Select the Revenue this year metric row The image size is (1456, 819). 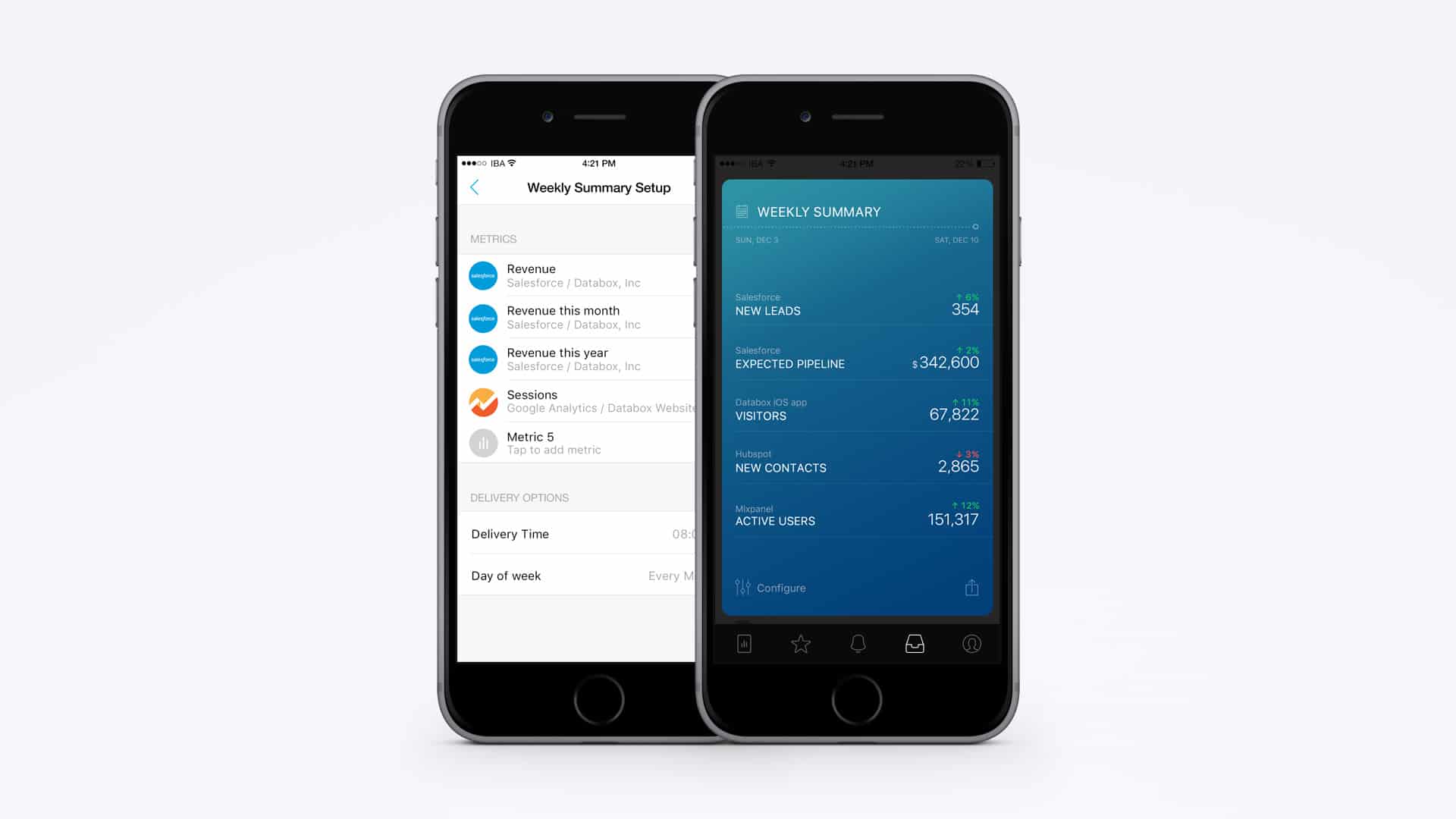coord(578,359)
